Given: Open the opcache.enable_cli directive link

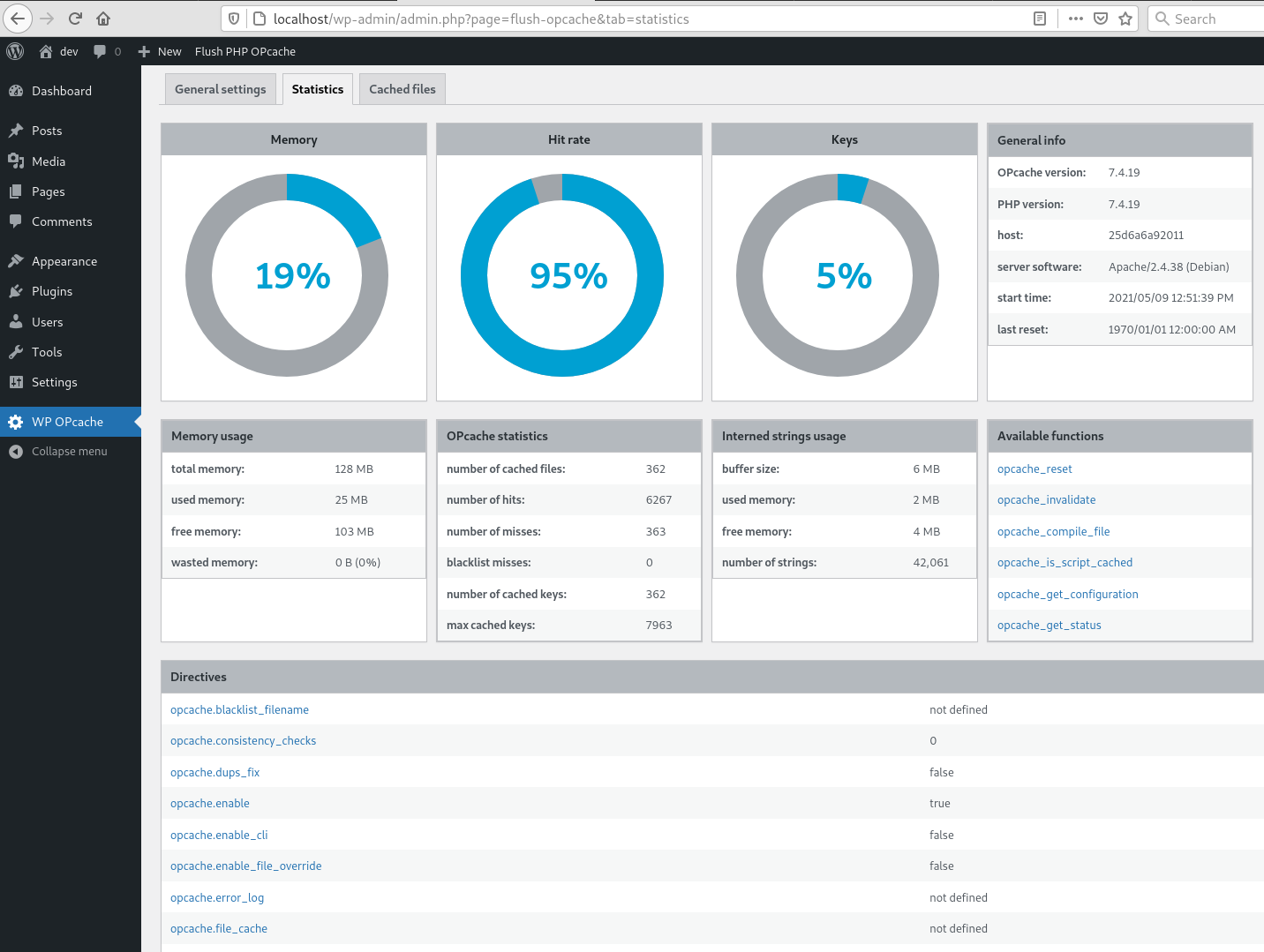Looking at the screenshot, I should 219,835.
